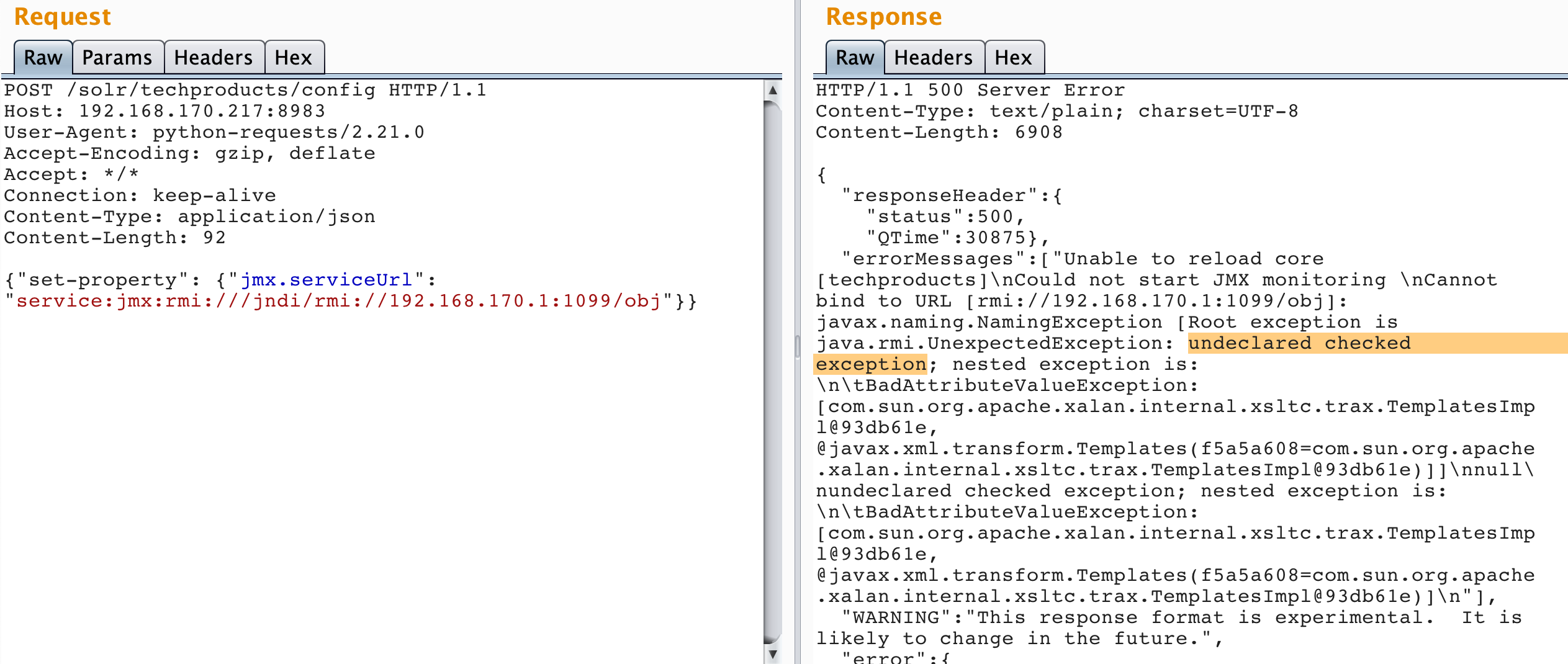Select the Response Raw tab

pyautogui.click(x=855, y=58)
